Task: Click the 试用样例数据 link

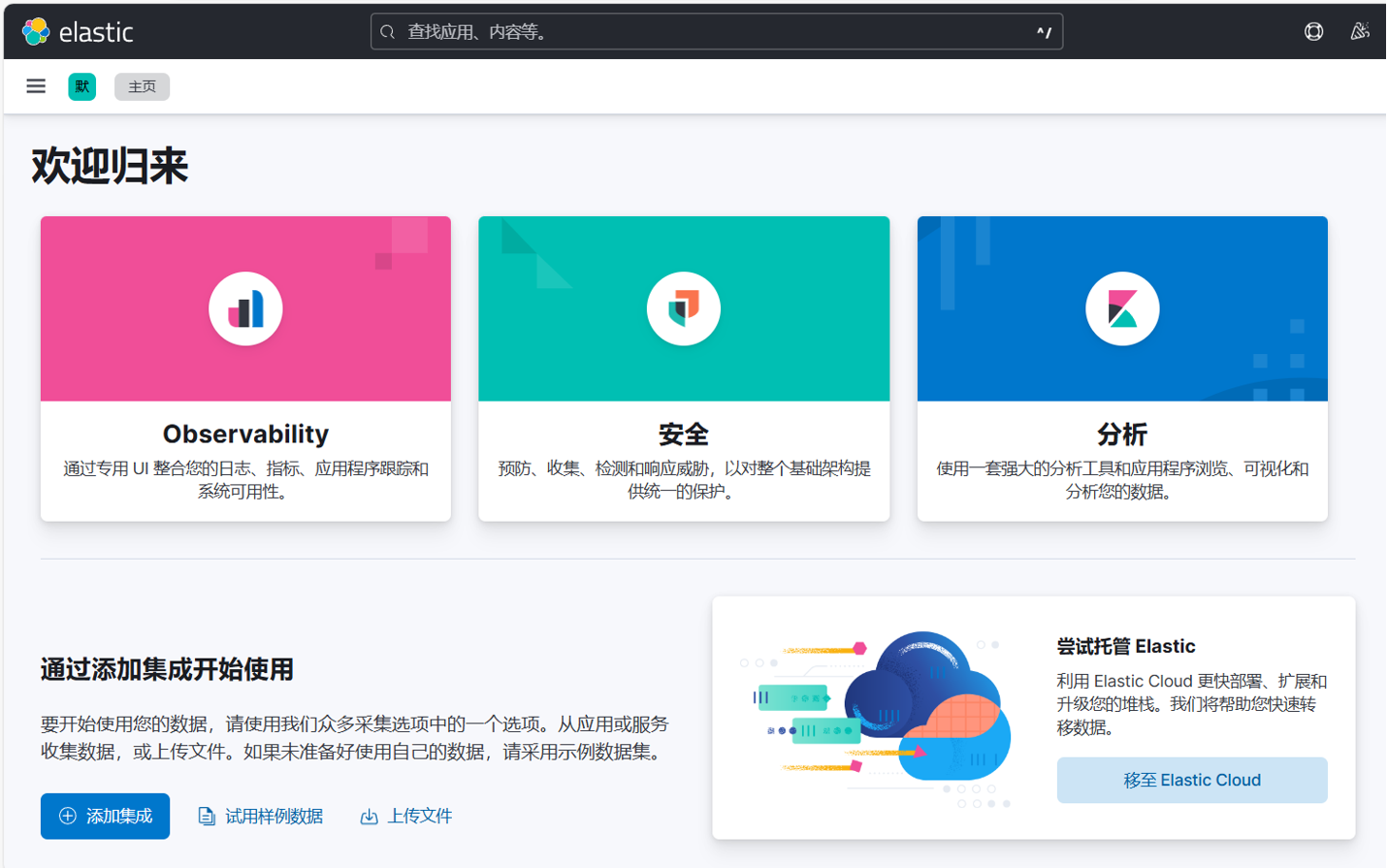Action: [x=262, y=817]
